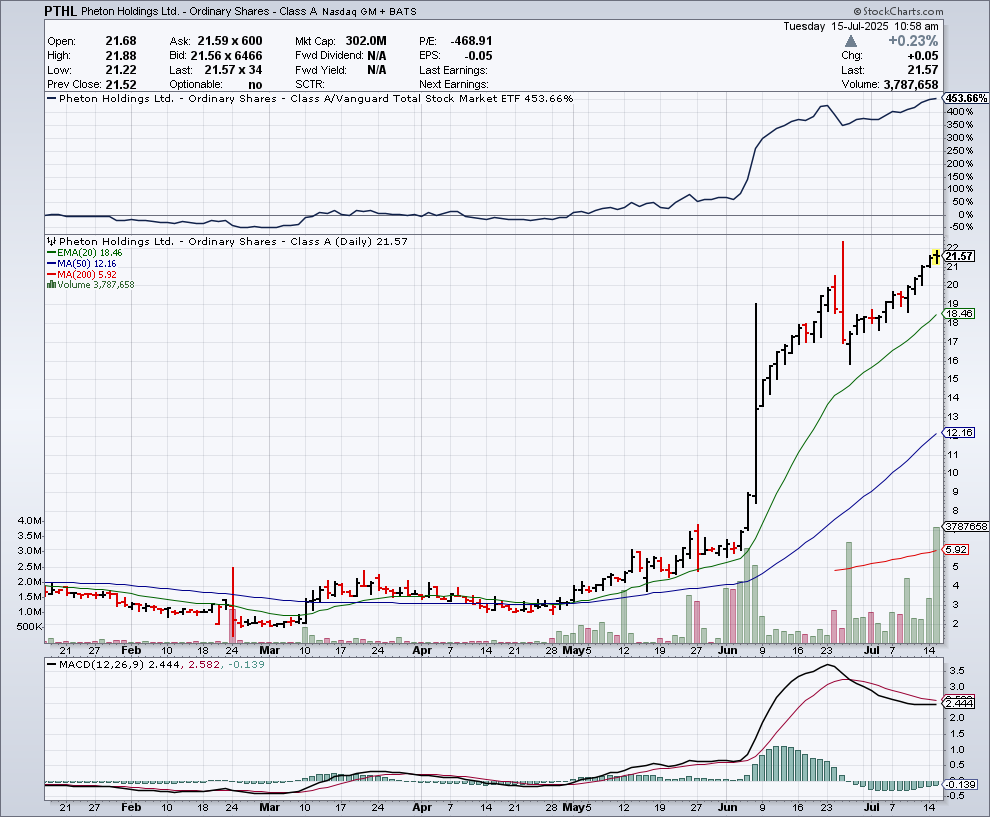Click the High 21.88 value
Image resolution: width=990 pixels, height=817 pixels.
[121, 56]
